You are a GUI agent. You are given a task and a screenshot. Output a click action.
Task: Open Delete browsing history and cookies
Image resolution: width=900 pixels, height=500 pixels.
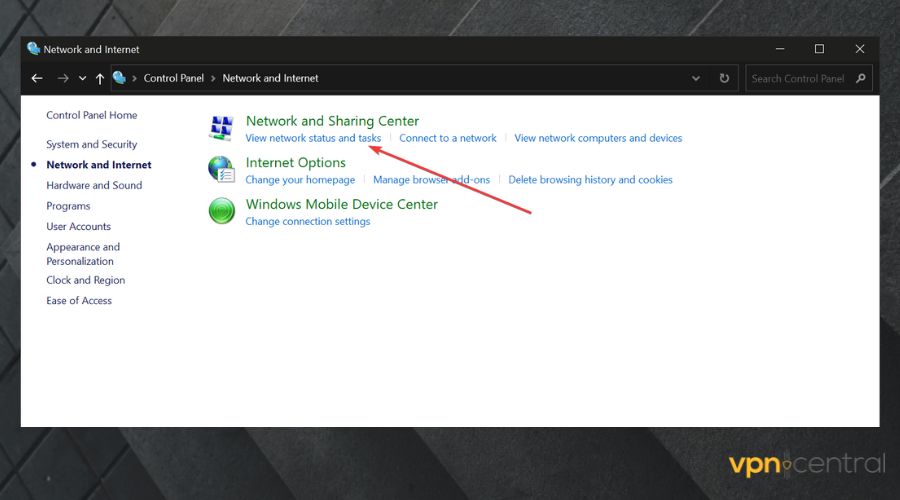click(x=590, y=180)
